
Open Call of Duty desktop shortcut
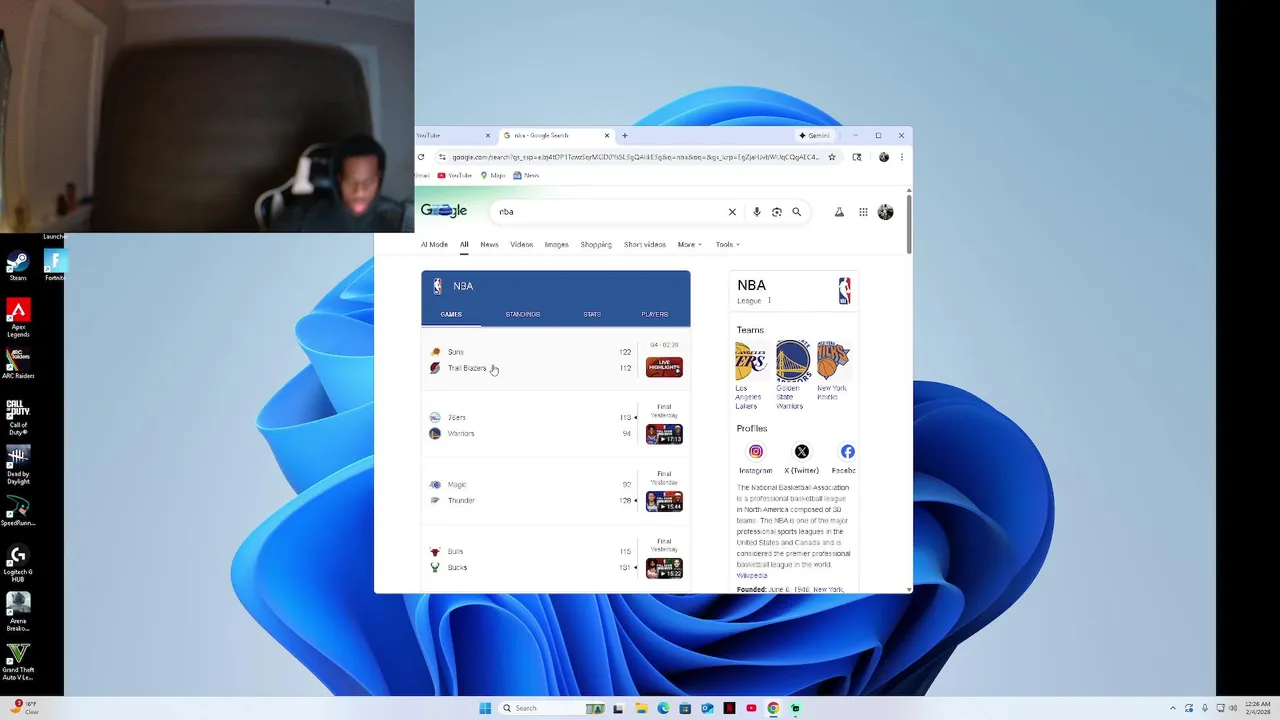tap(18, 417)
